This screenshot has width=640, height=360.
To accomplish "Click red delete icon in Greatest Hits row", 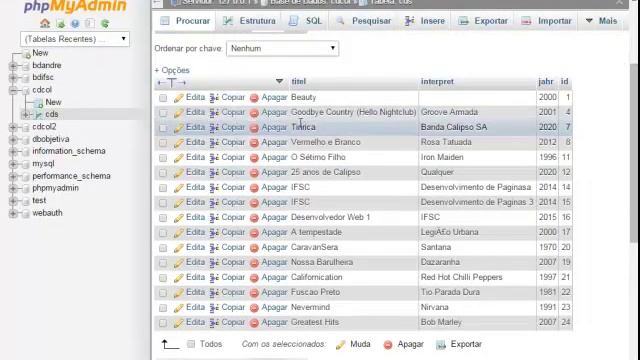I will 254,323.
